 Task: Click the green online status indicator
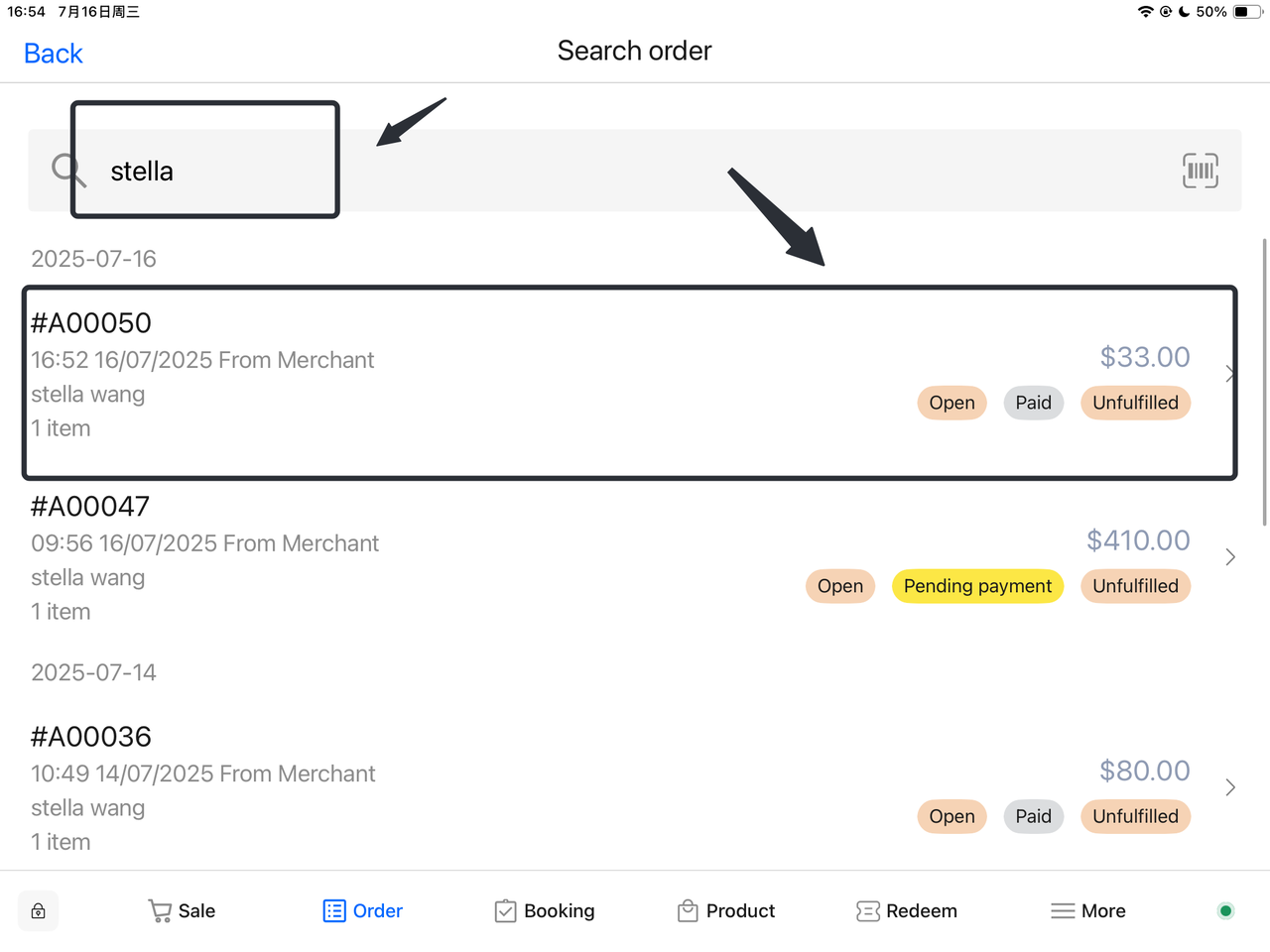pos(1225,911)
